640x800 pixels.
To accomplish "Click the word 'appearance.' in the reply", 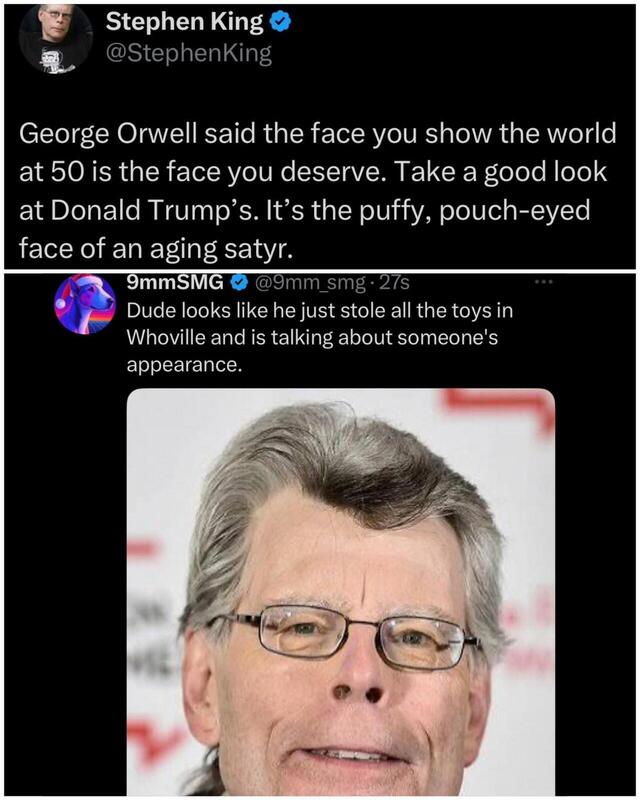I will tap(183, 365).
